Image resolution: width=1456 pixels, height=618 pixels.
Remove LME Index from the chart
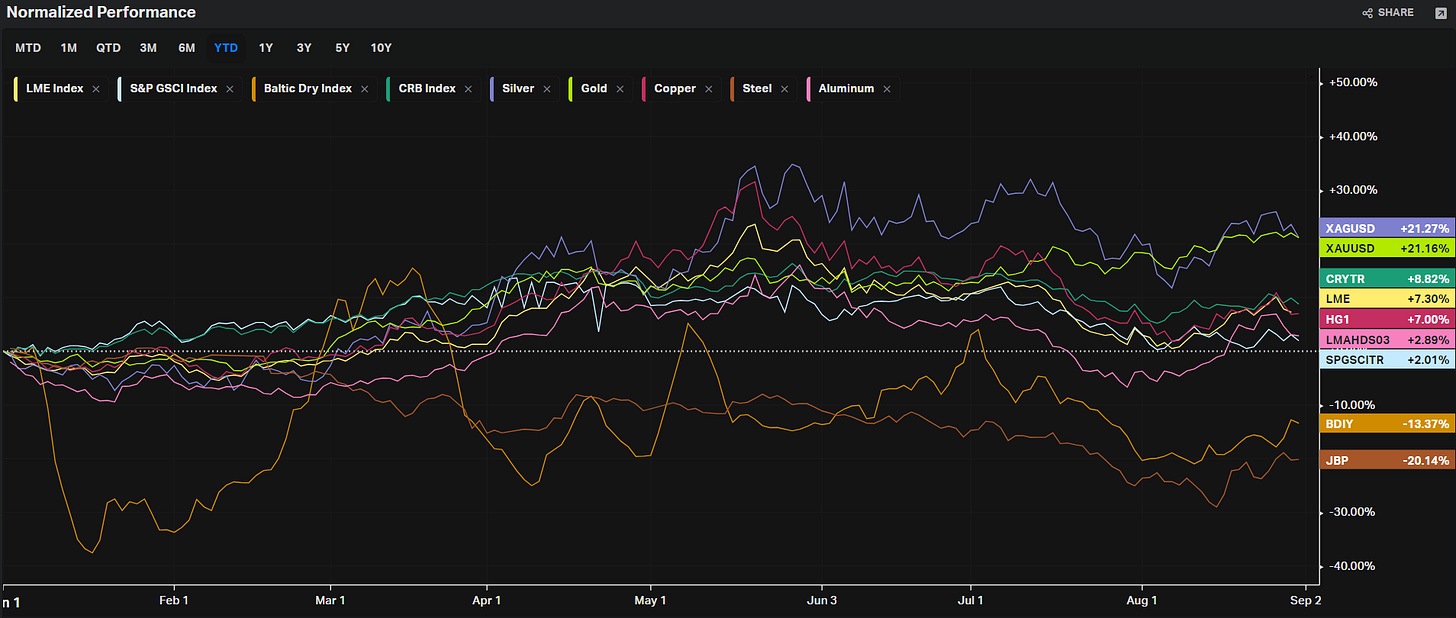coord(96,89)
